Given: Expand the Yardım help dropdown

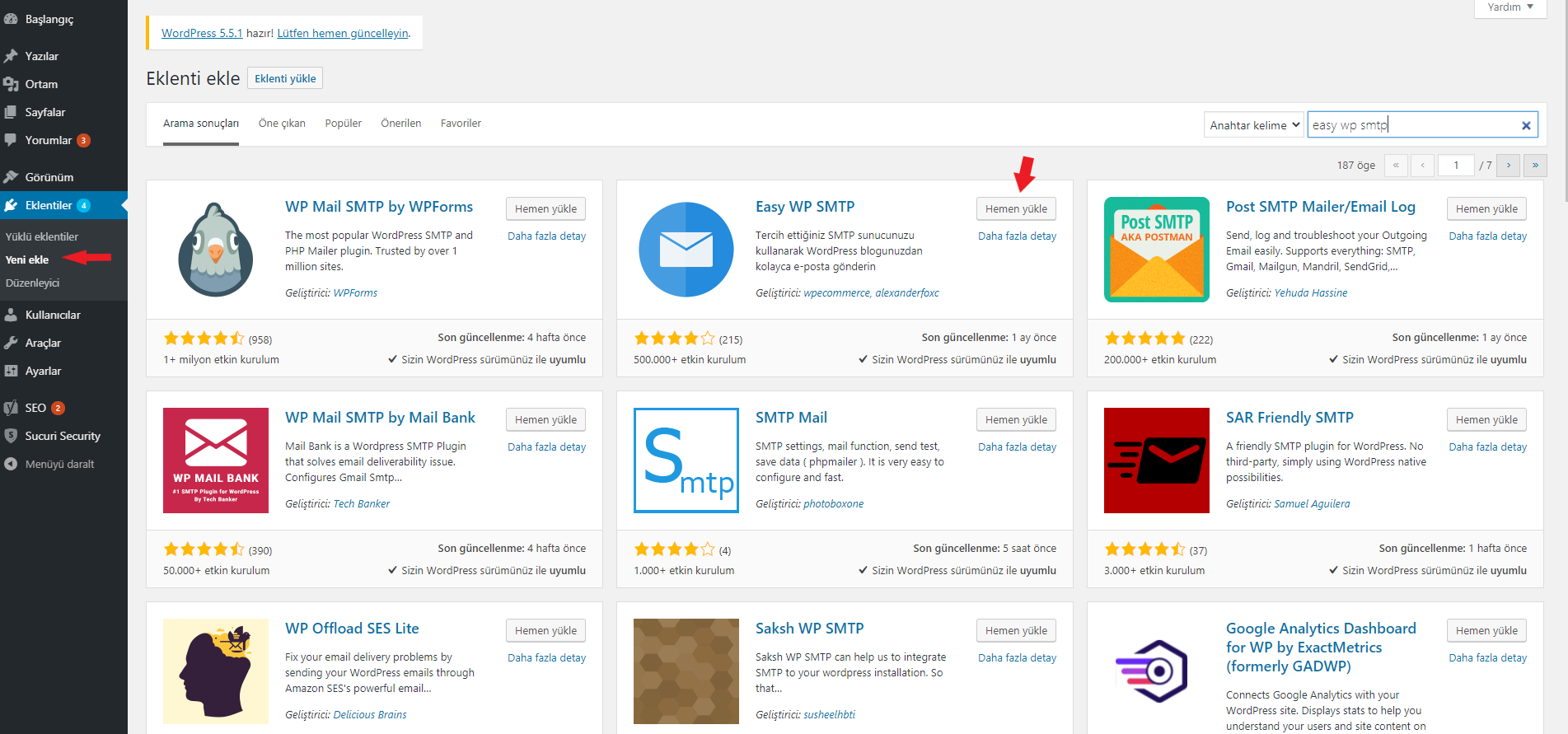Looking at the screenshot, I should (x=1510, y=7).
